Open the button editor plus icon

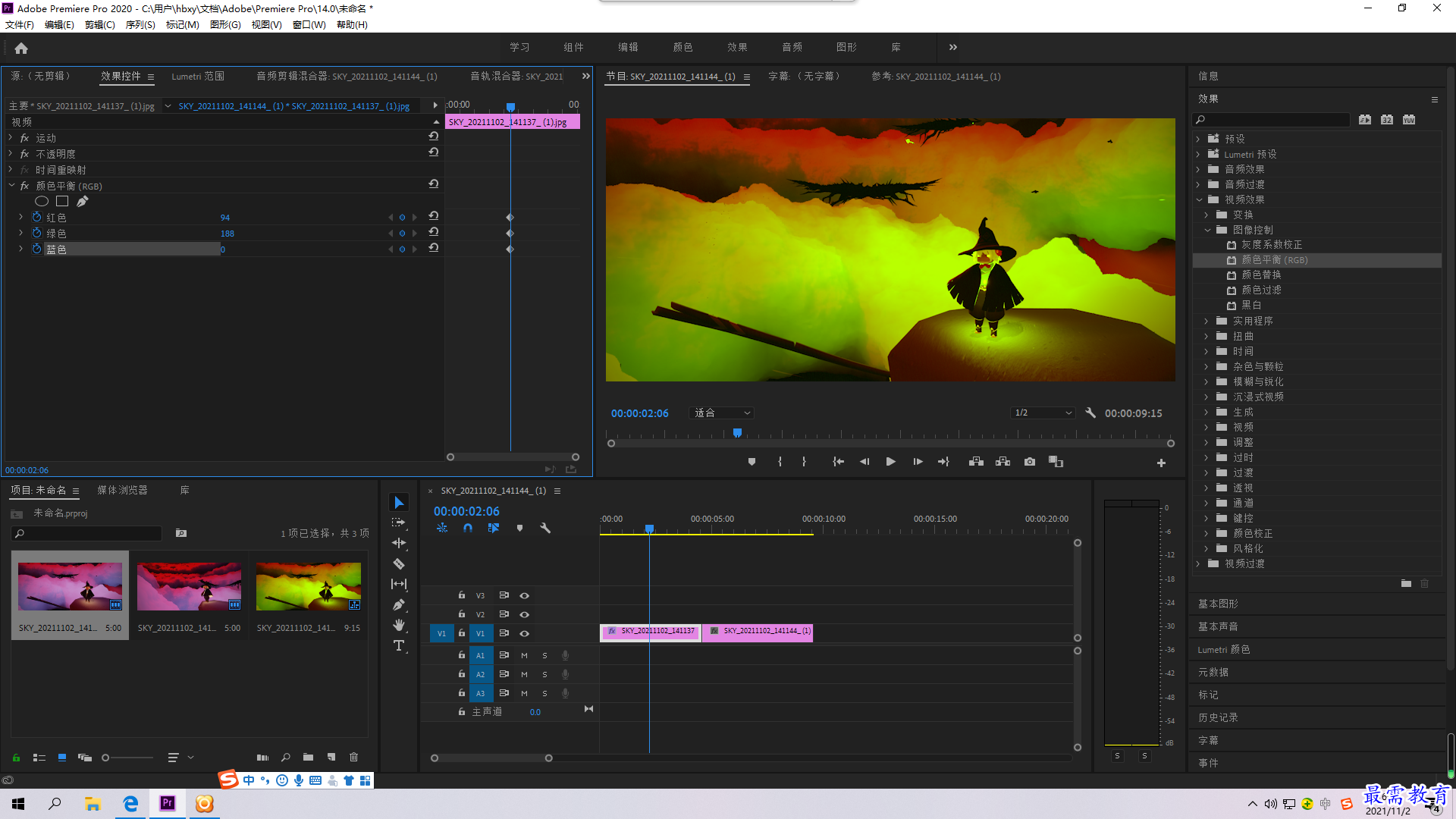[x=1161, y=463]
